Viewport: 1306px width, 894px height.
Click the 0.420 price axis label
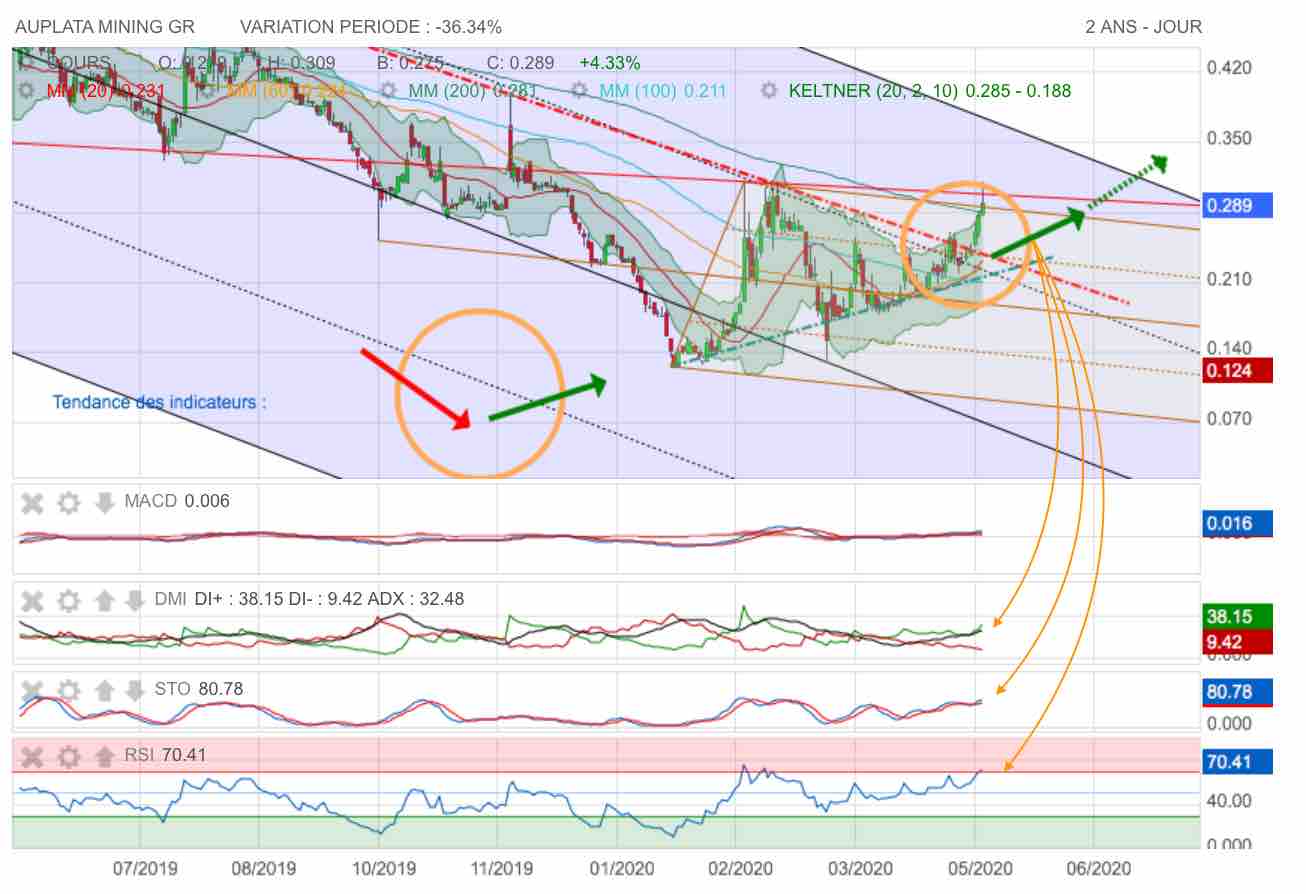(1229, 68)
